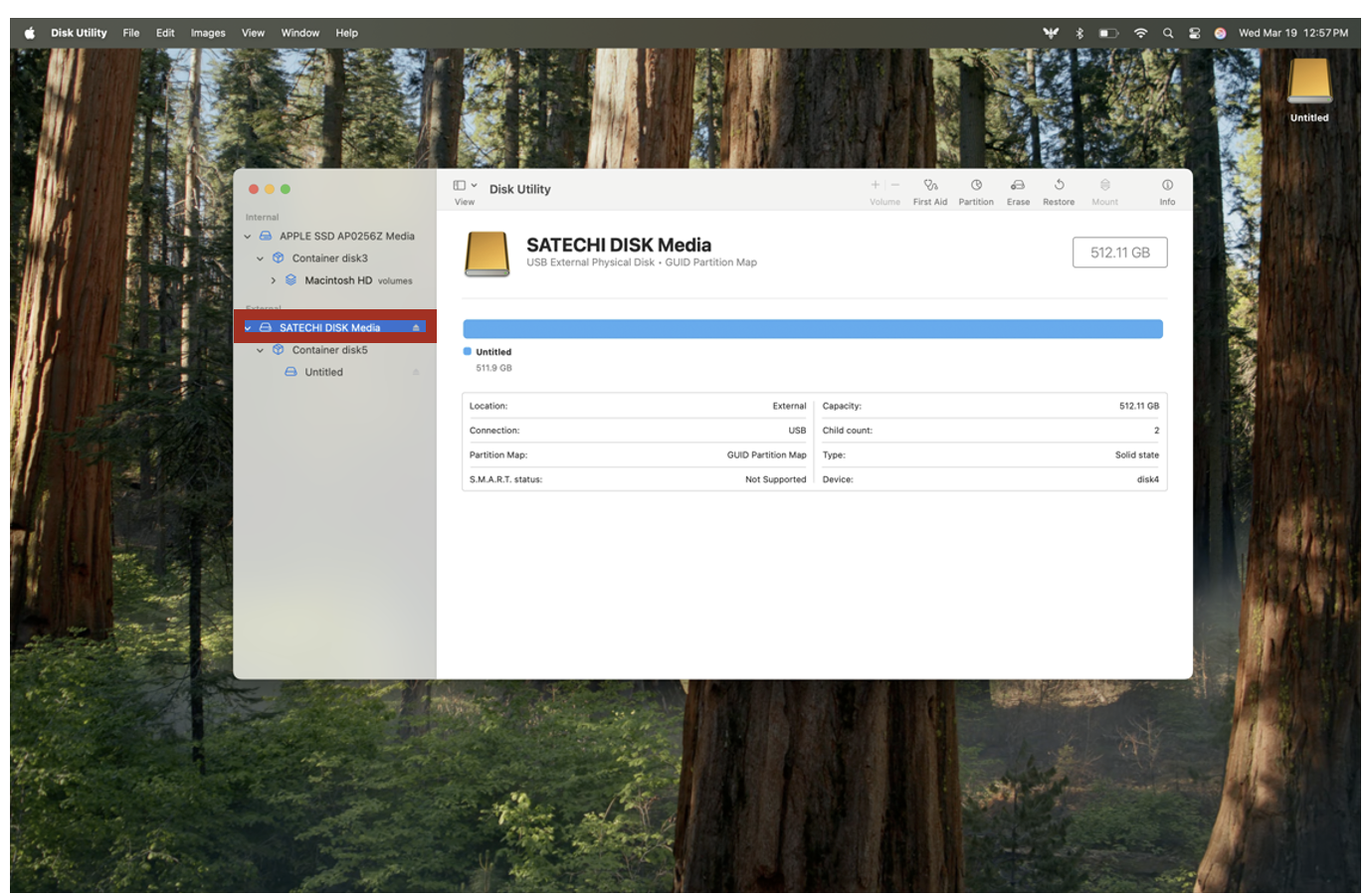Click the Wi-Fi status icon

point(1140,33)
